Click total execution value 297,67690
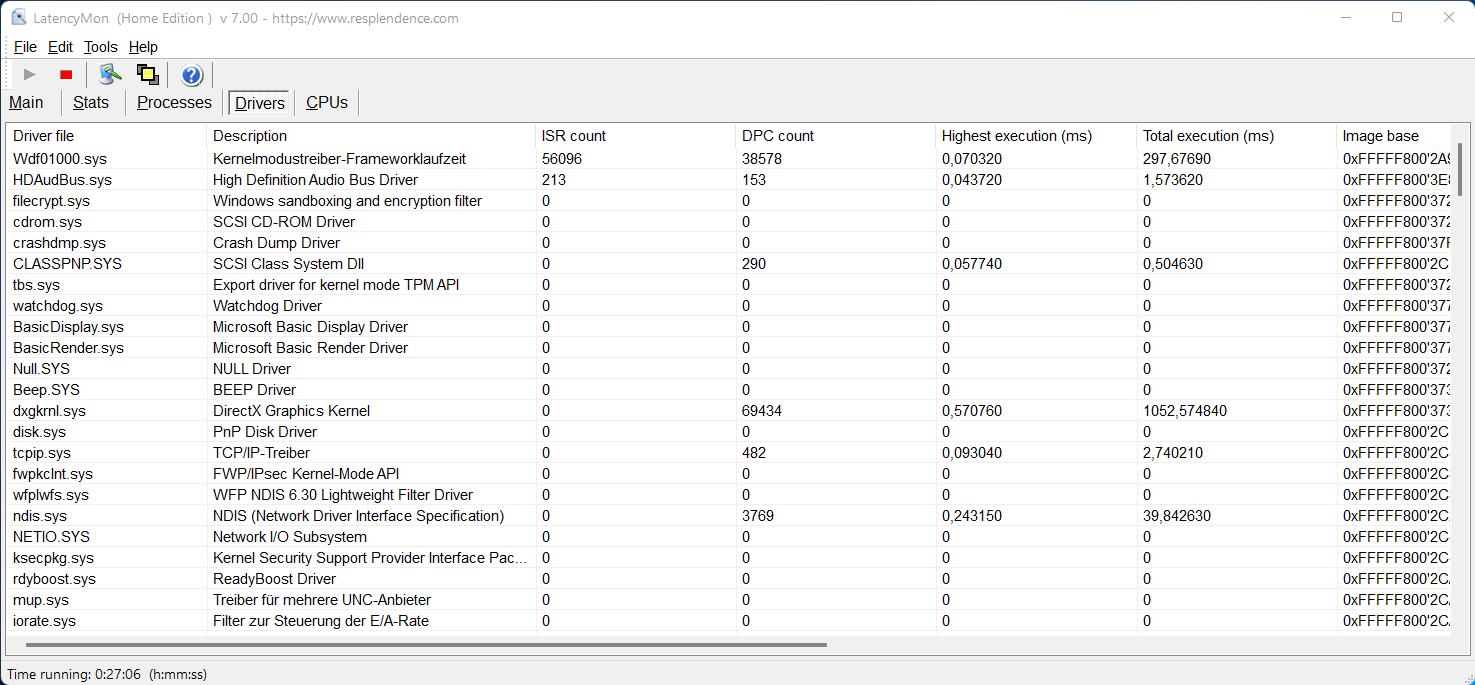1475x685 pixels. (1177, 159)
